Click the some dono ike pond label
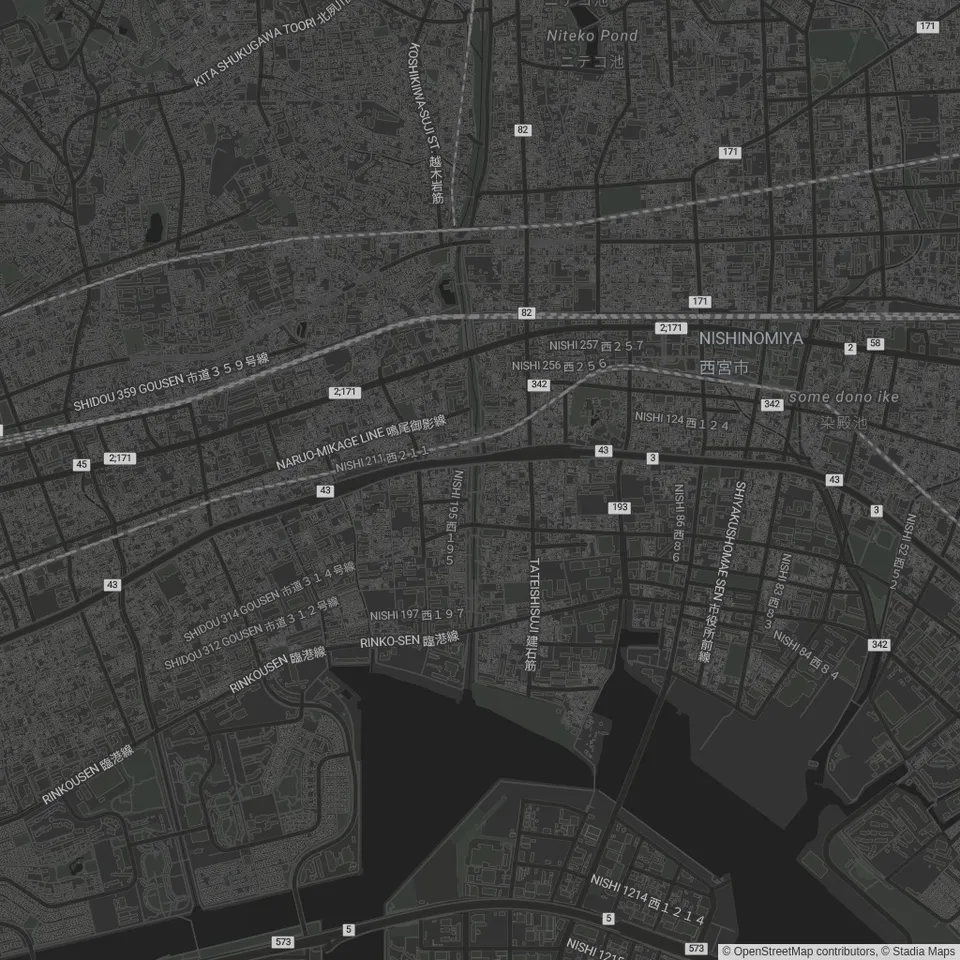 pos(843,397)
